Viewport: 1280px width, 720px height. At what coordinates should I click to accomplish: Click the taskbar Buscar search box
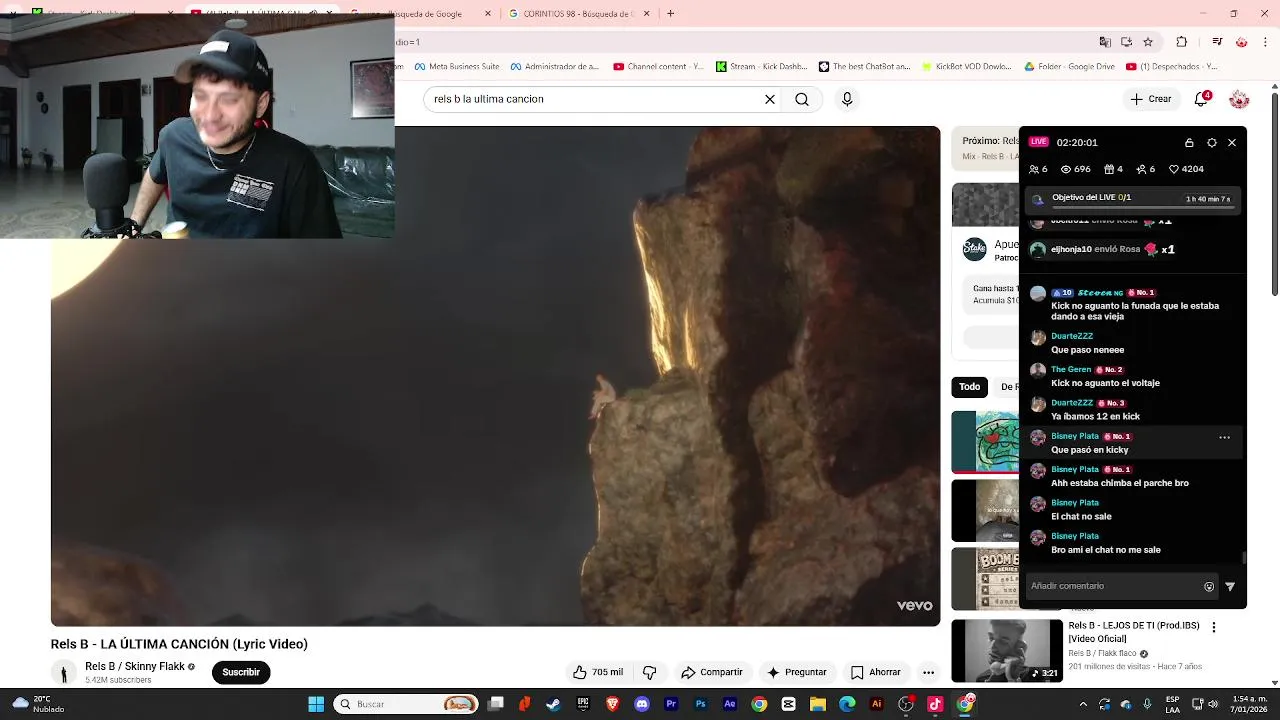point(406,704)
